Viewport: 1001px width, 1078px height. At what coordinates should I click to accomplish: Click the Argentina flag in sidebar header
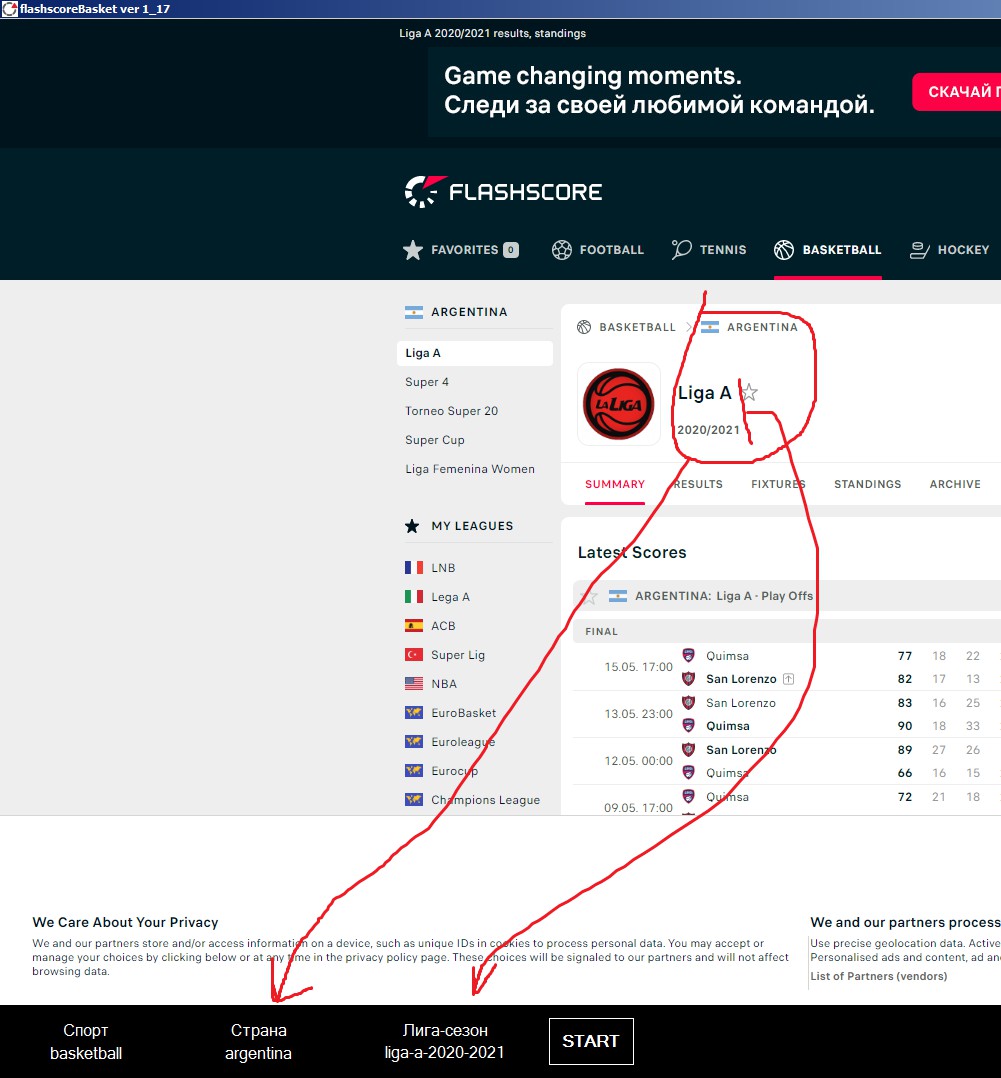coord(414,312)
